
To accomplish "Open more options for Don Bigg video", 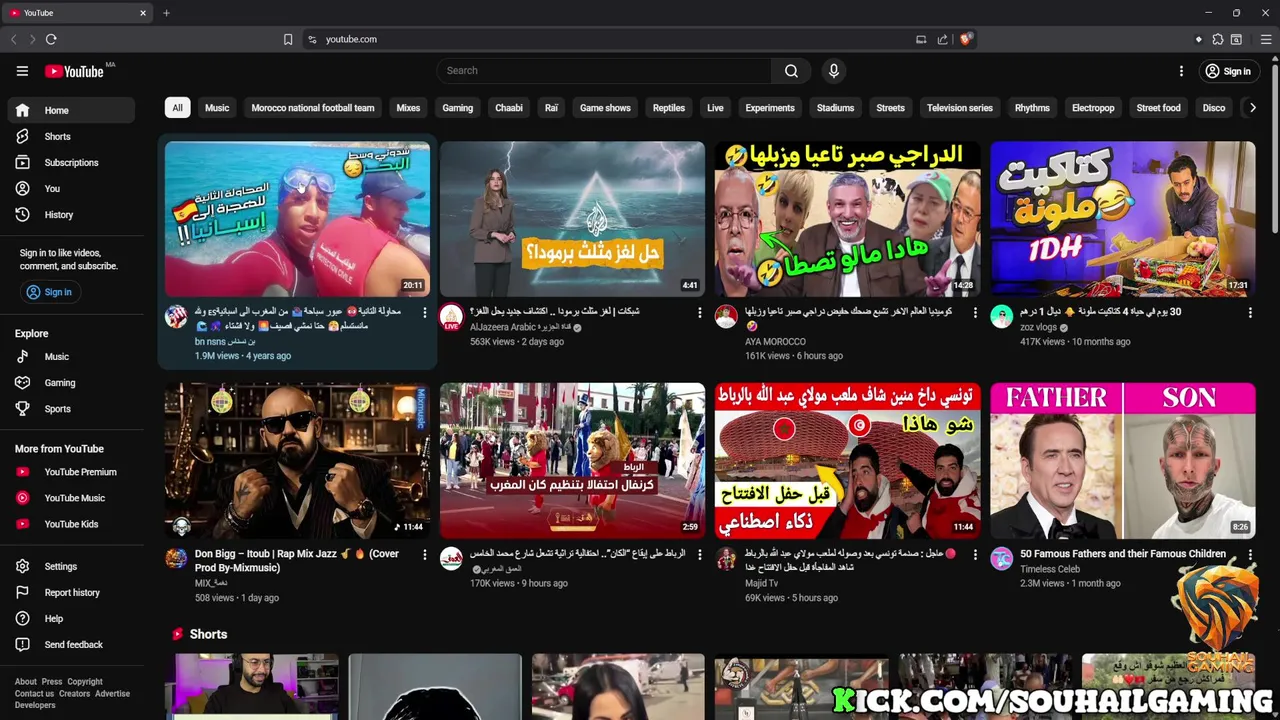I will pos(424,554).
